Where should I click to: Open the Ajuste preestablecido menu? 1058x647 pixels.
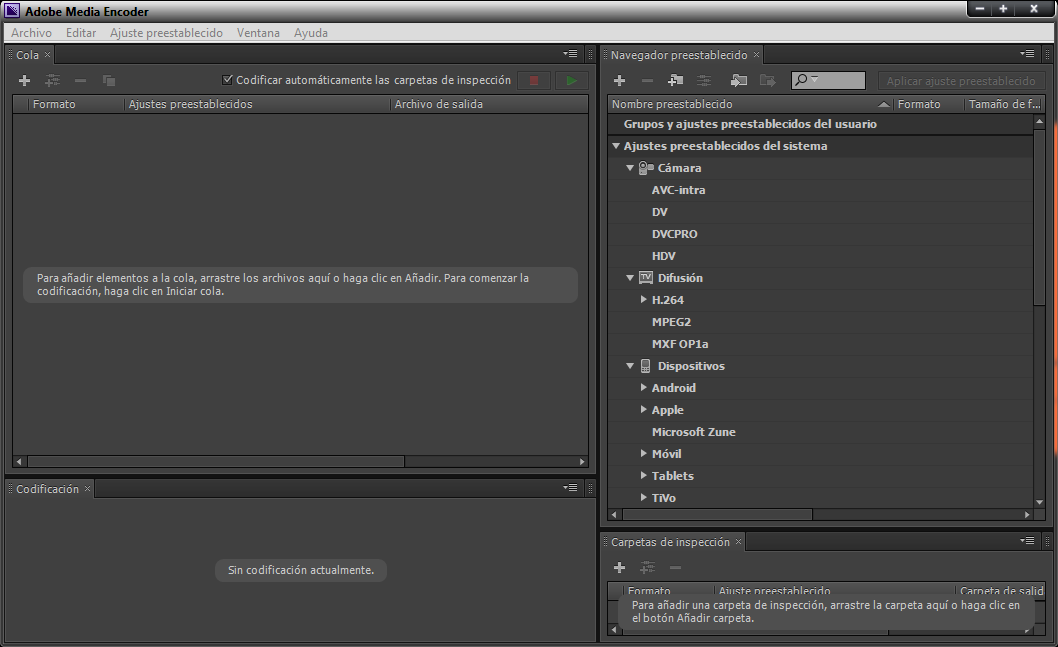point(166,32)
